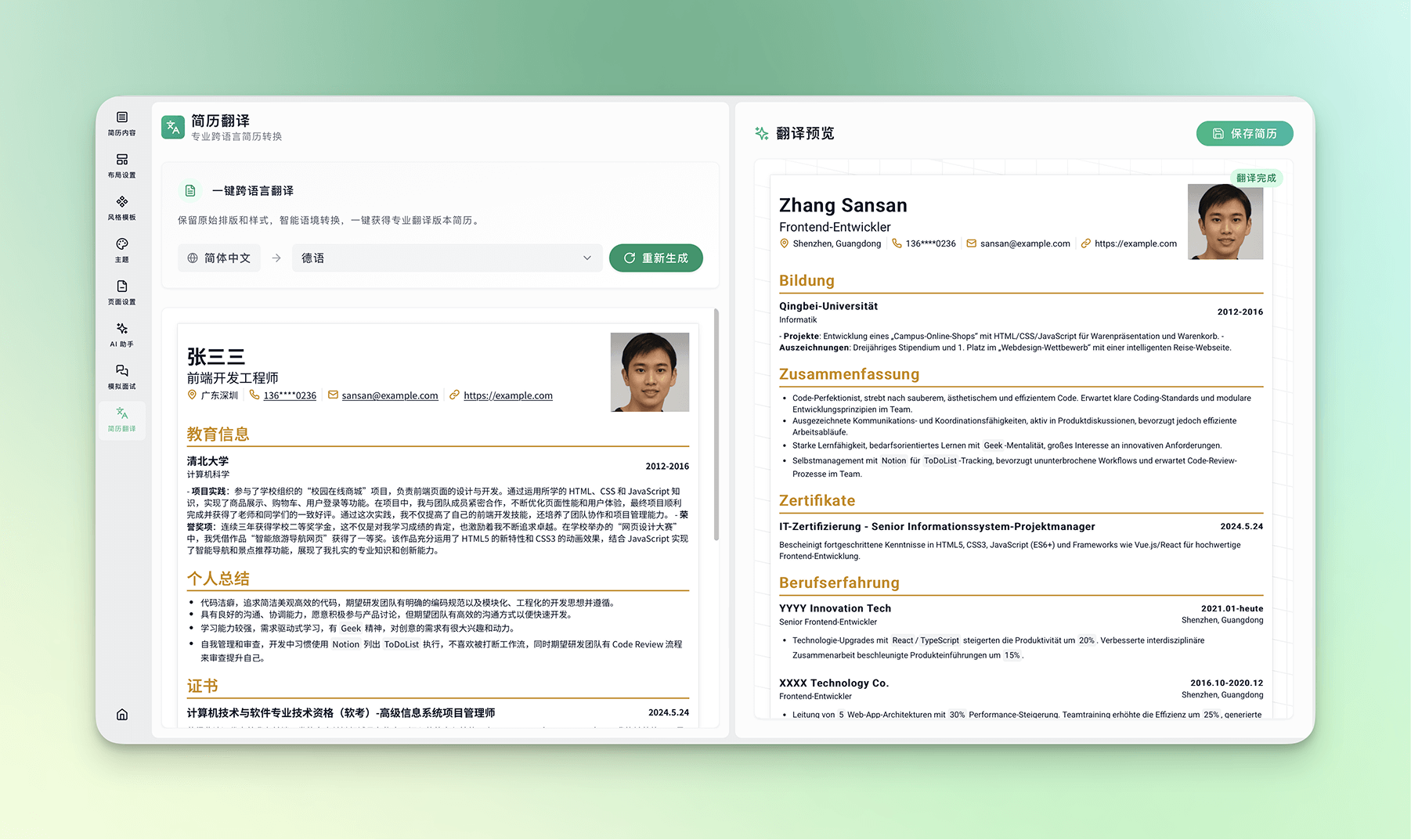Screen dimensions: 1411x840
Task: Open the 模拟面试 mock interview icon
Action: [x=122, y=377]
